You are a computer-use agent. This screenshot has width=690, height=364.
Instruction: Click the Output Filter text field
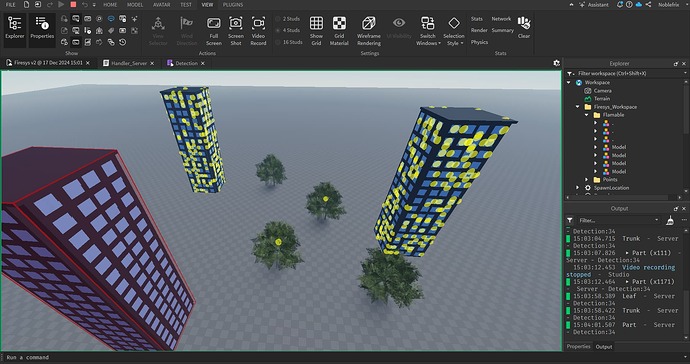pyautogui.click(x=618, y=220)
